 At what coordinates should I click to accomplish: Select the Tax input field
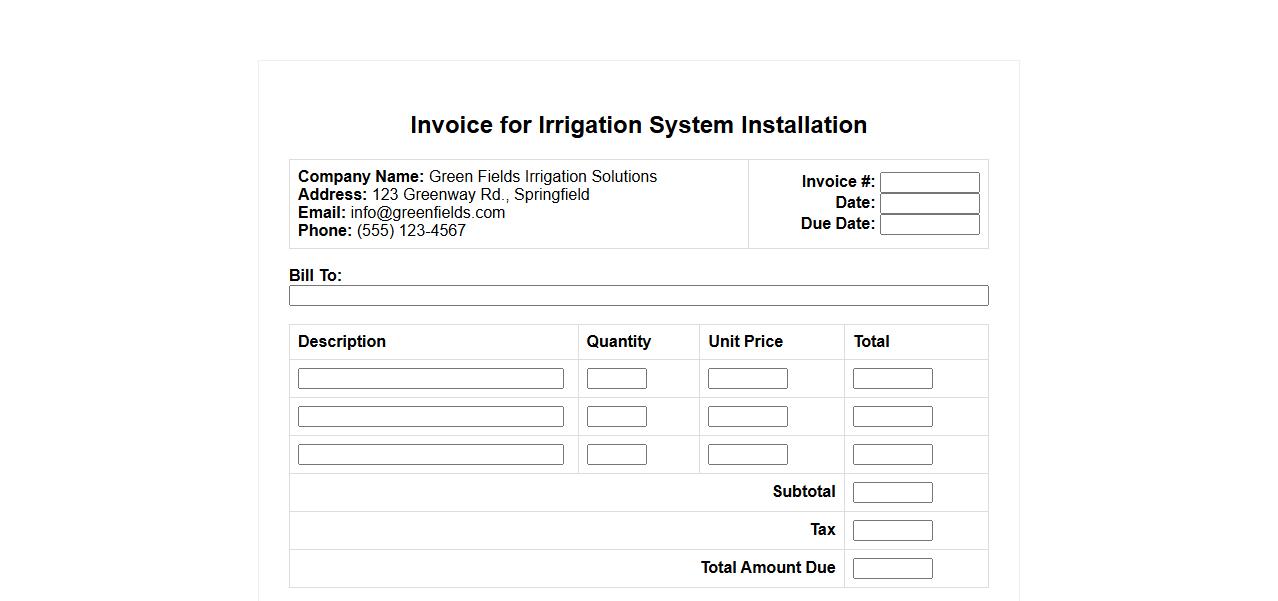click(x=892, y=530)
